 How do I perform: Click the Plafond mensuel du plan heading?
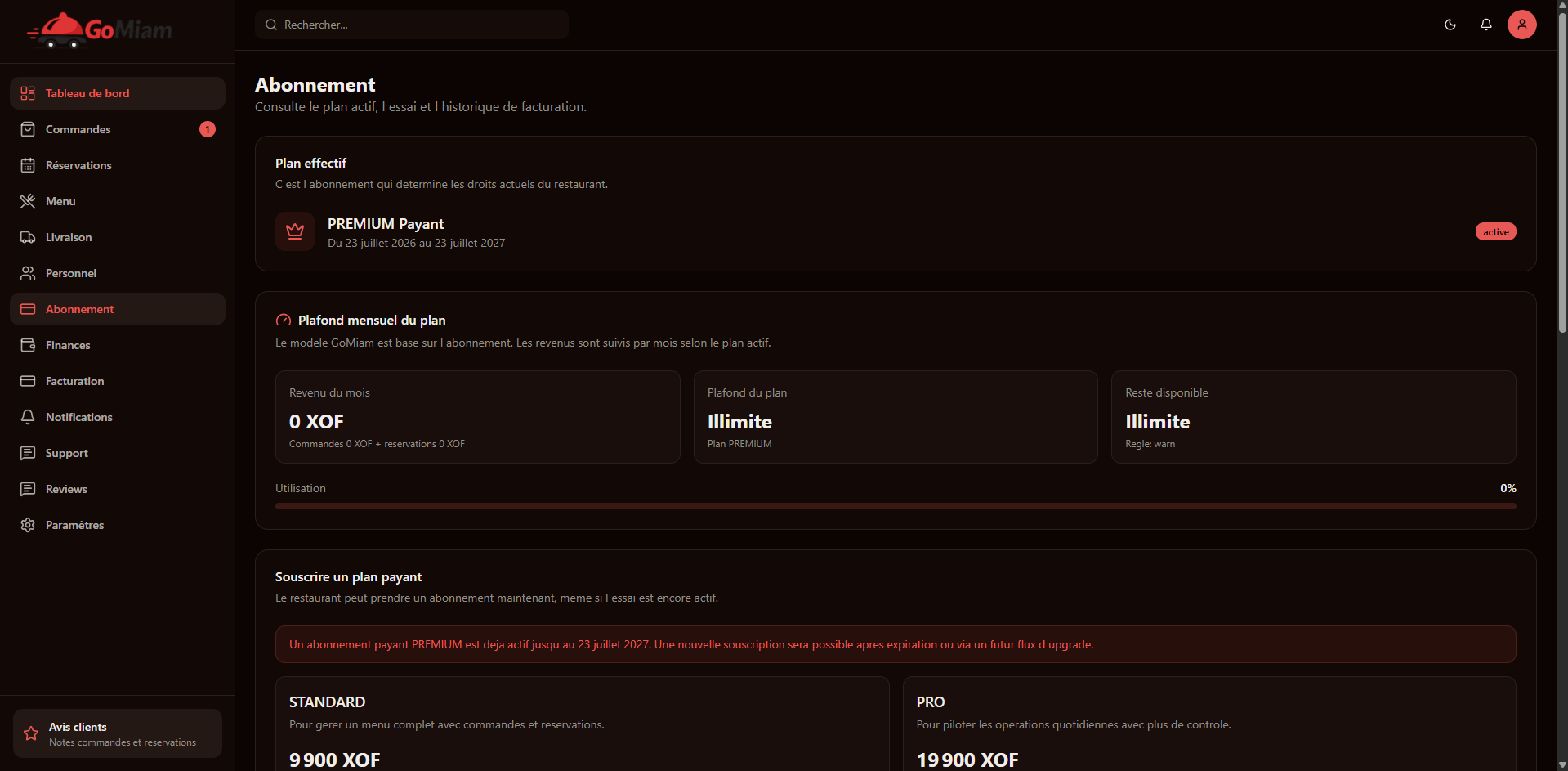[x=372, y=321]
